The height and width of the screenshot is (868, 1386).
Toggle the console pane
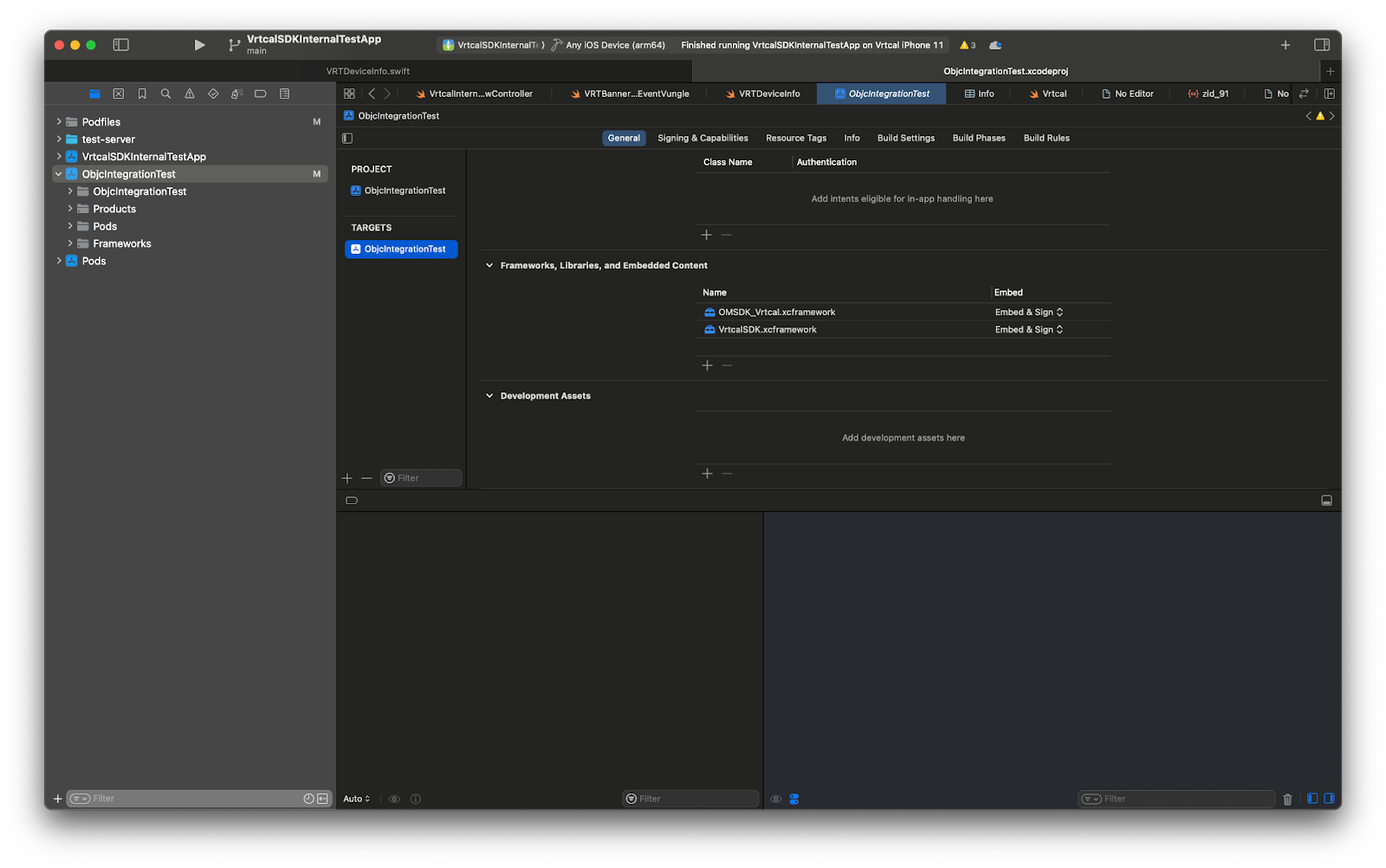(1329, 799)
